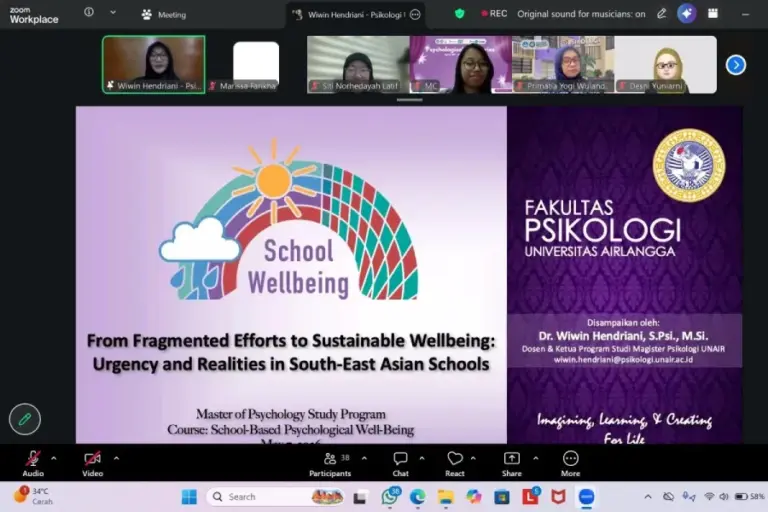Open Copilot from the taskbar

(x=474, y=497)
